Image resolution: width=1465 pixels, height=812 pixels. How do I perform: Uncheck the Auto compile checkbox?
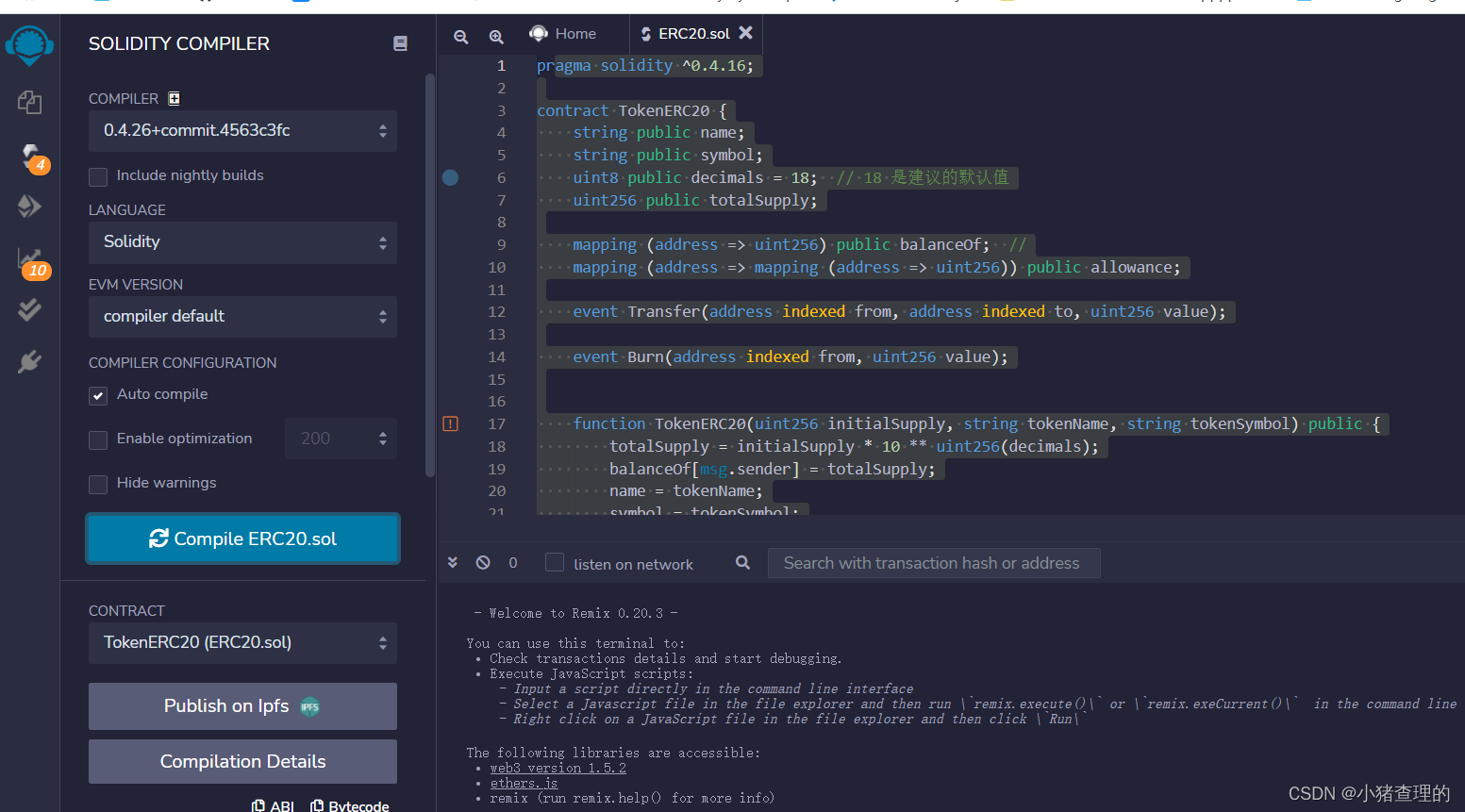pyautogui.click(x=98, y=395)
